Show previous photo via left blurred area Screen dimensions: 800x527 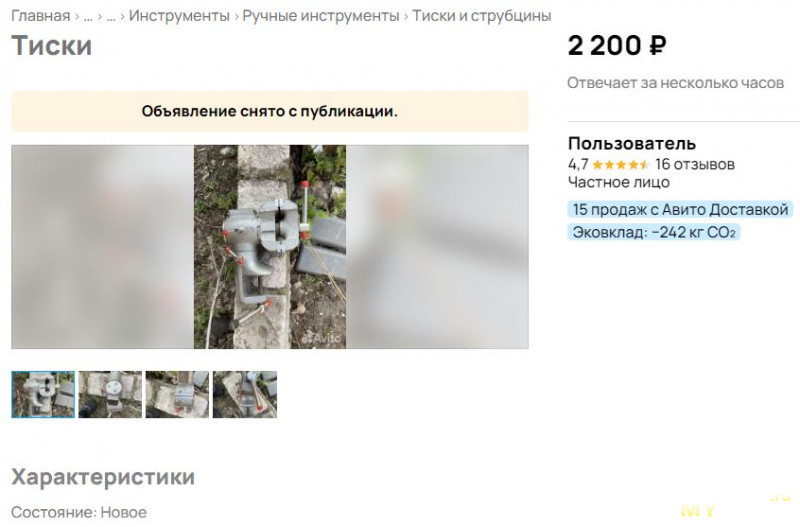[103, 247]
